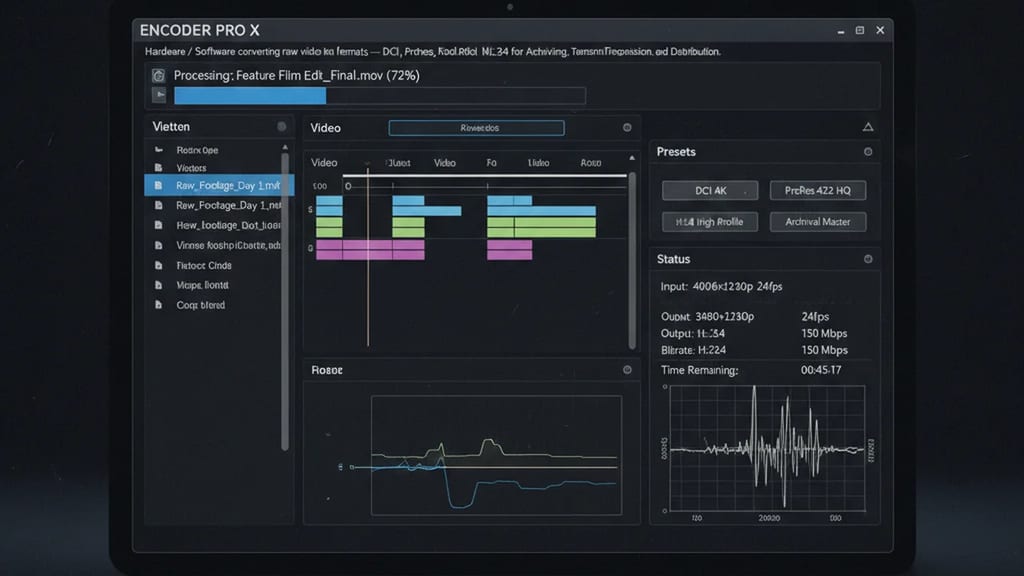Collapse panels with the triangle above Presets
This screenshot has width=1024, height=576.
tap(868, 127)
